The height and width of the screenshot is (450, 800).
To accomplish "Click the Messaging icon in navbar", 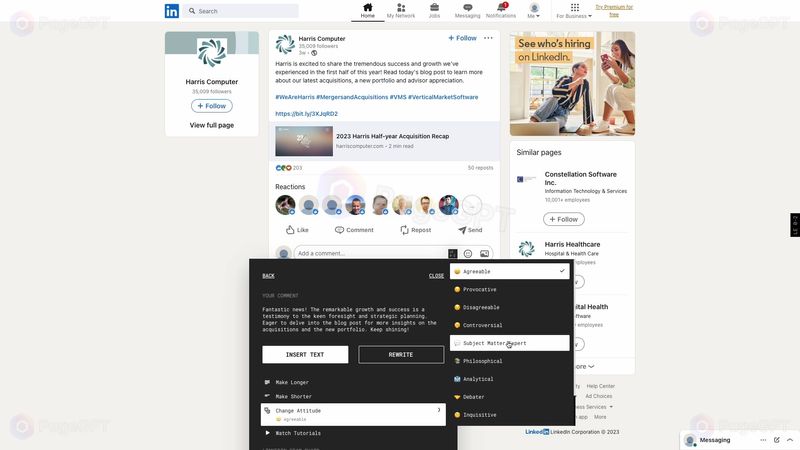I will pos(467,8).
